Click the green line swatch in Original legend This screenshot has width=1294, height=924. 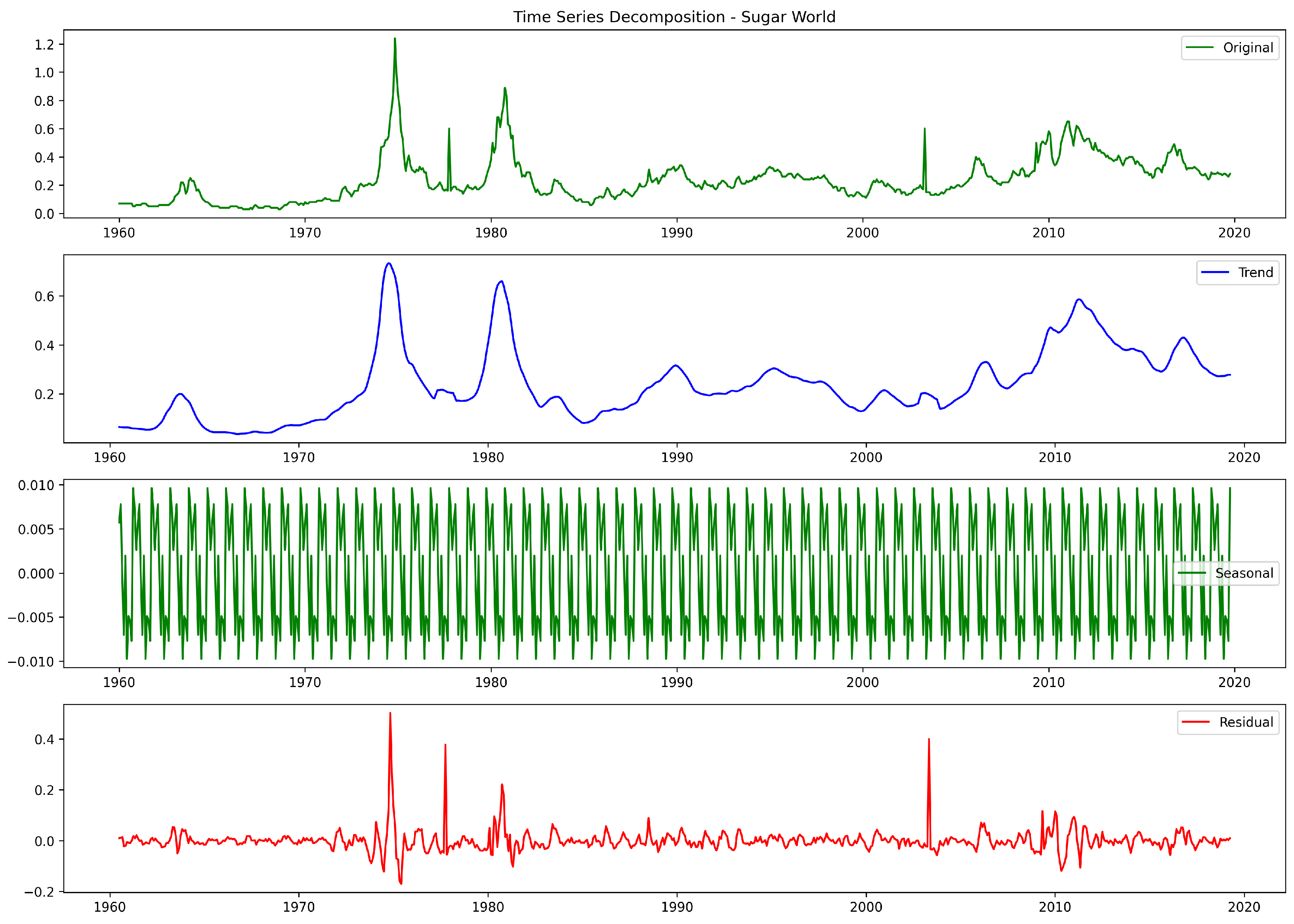(1200, 48)
